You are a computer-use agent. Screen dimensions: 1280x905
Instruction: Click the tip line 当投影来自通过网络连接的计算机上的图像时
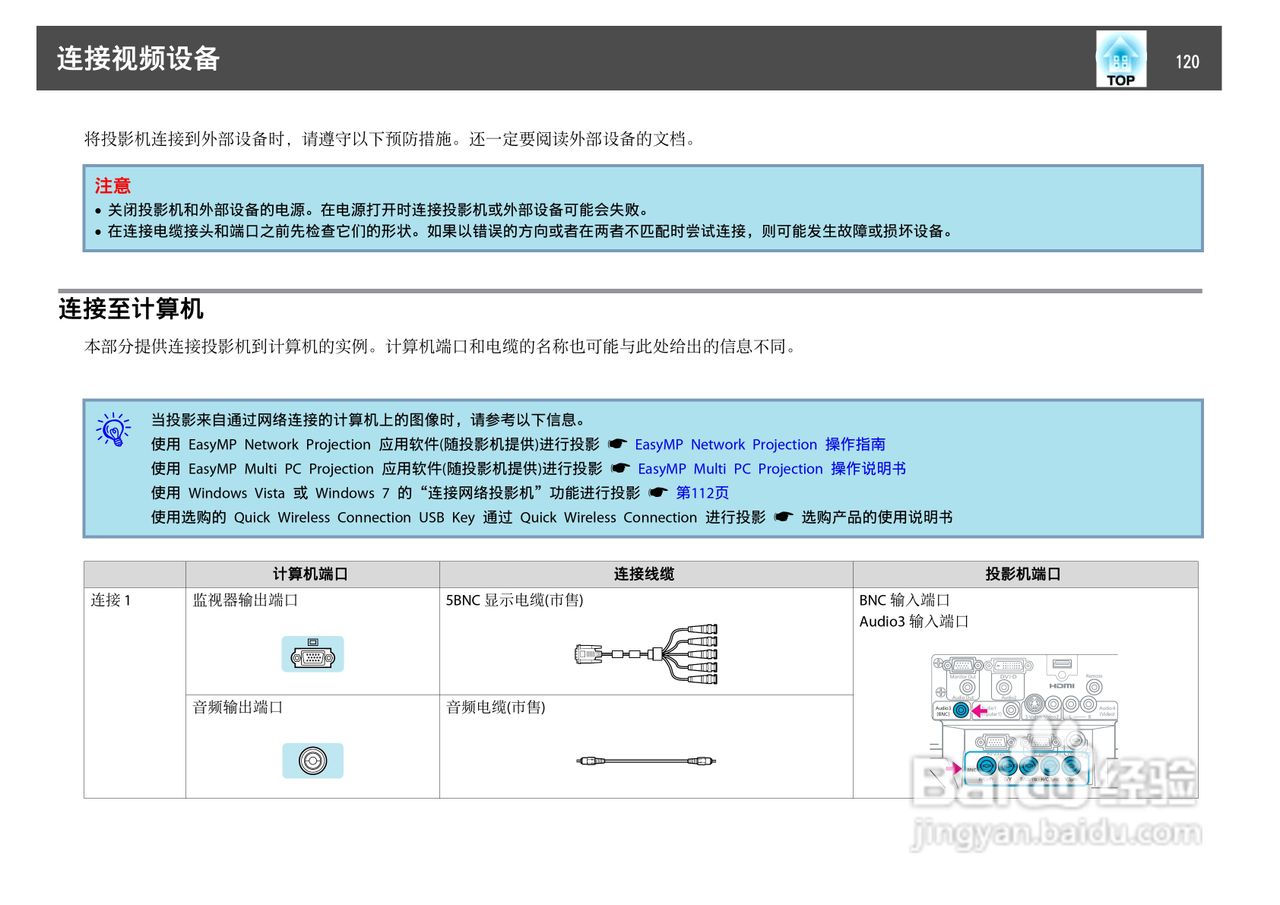[368, 420]
